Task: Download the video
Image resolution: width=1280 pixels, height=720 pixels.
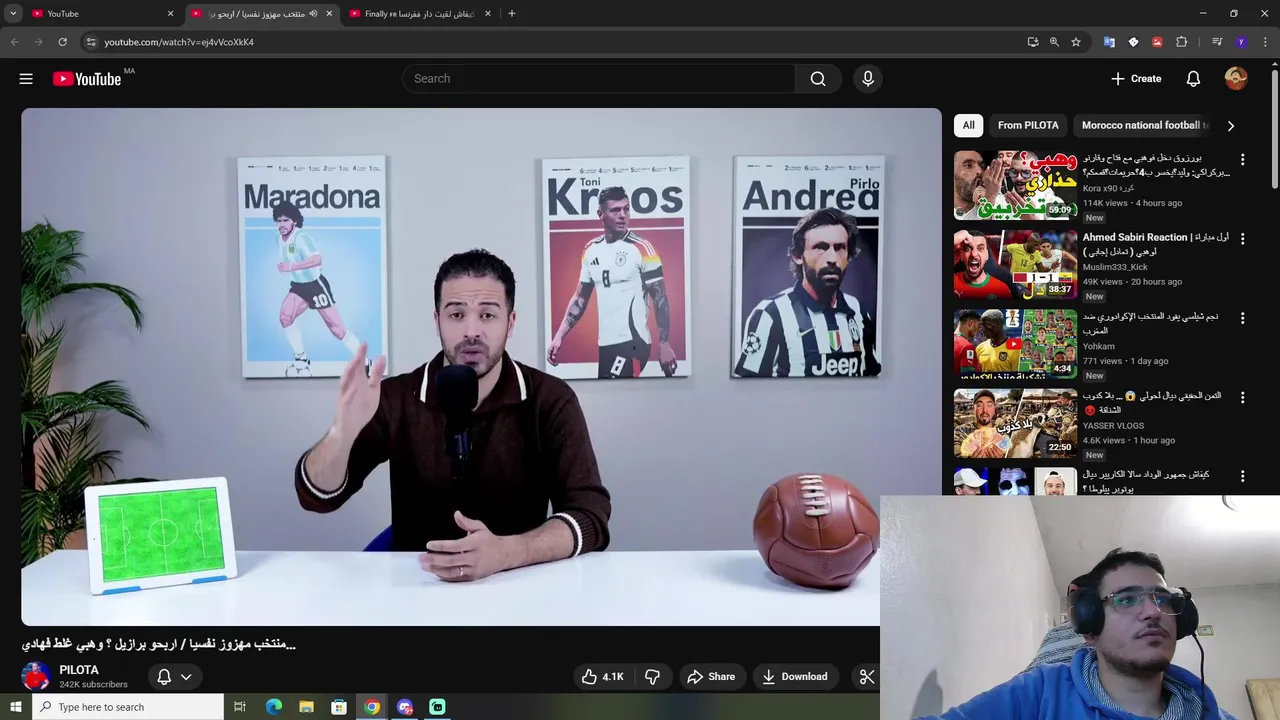Action: [795, 677]
